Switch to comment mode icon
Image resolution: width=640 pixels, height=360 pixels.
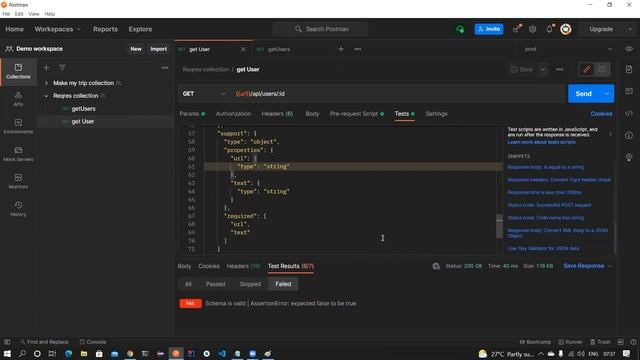(602, 69)
